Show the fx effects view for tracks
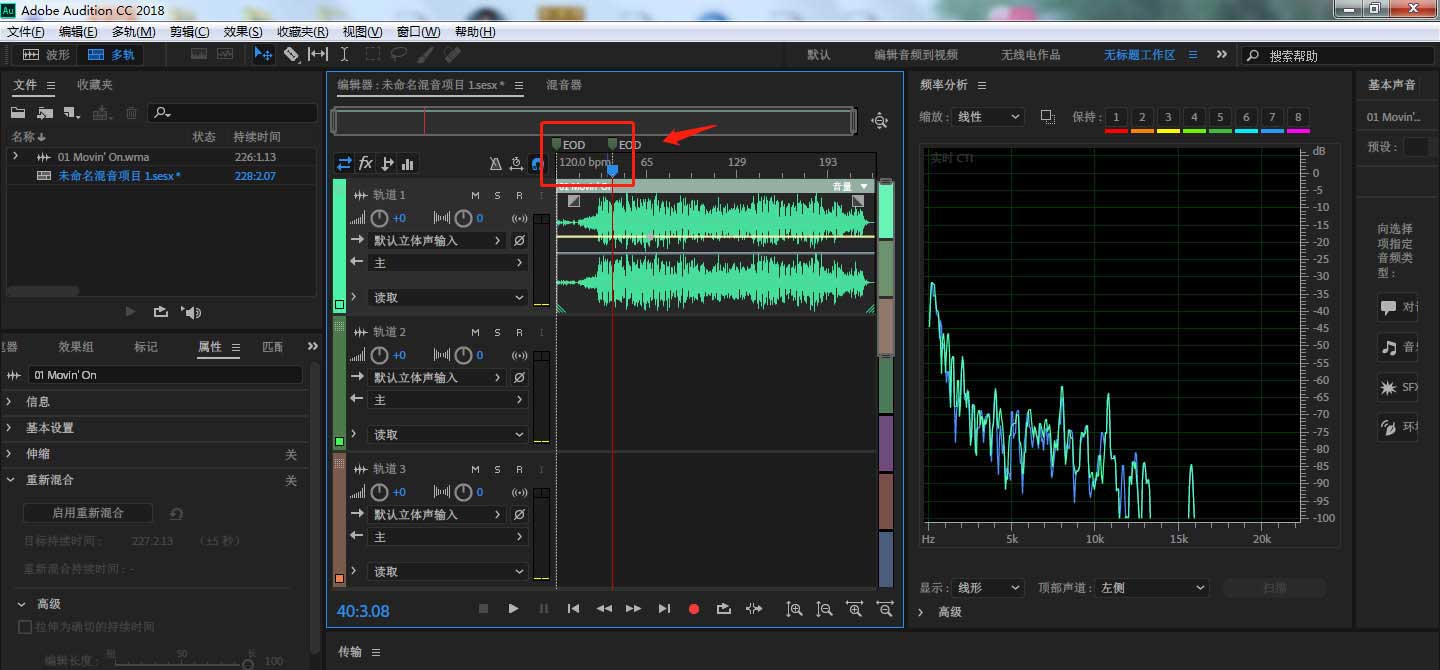 pos(366,164)
